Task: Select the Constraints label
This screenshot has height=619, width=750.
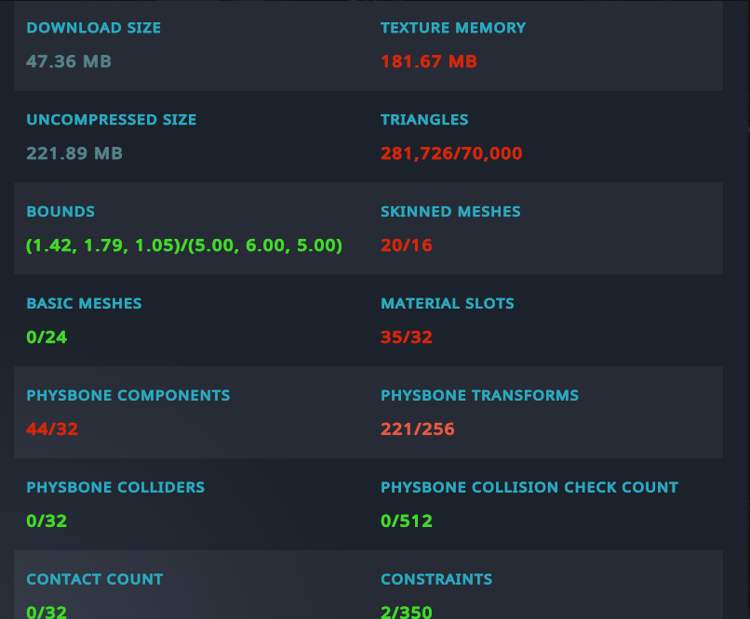Action: click(436, 579)
